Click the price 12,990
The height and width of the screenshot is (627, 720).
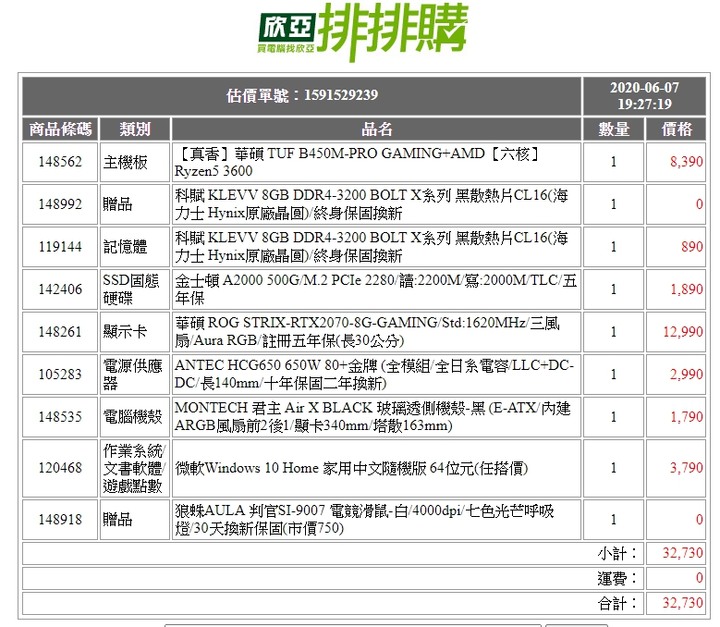[x=683, y=332]
